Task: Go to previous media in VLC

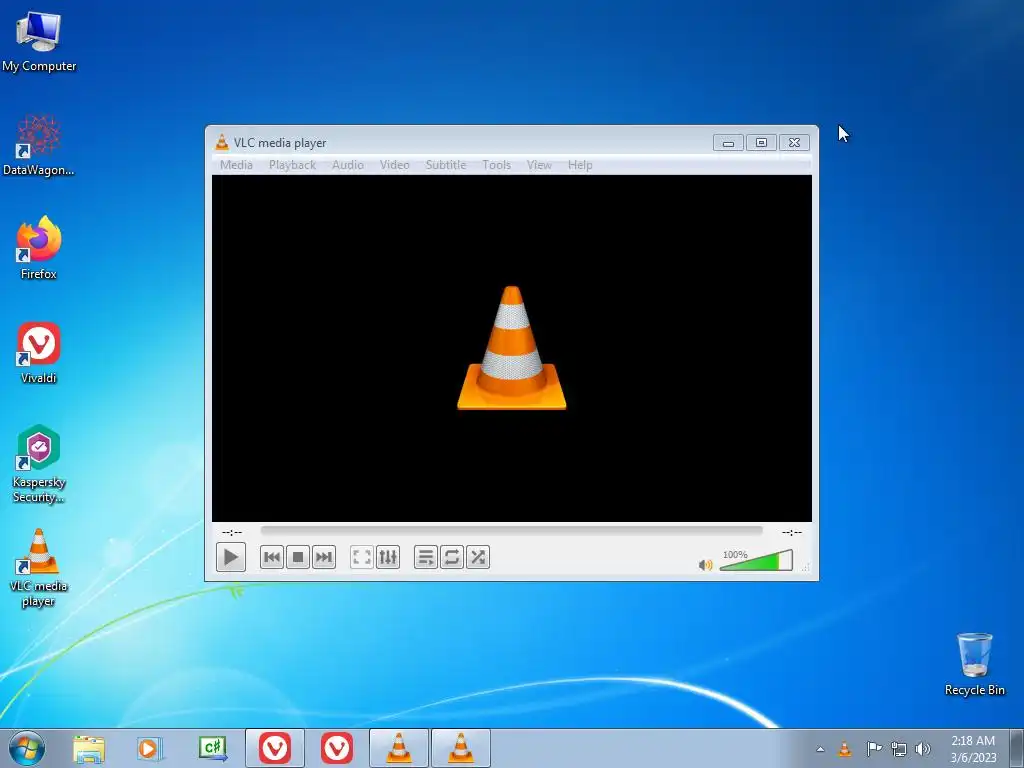Action: pyautogui.click(x=272, y=557)
